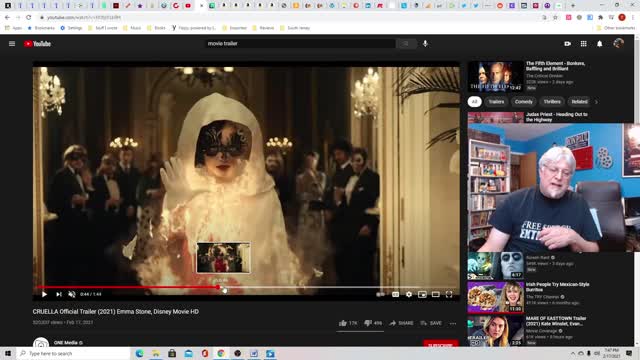Open 'Judas Priest - Heading Out' video

pos(557,117)
